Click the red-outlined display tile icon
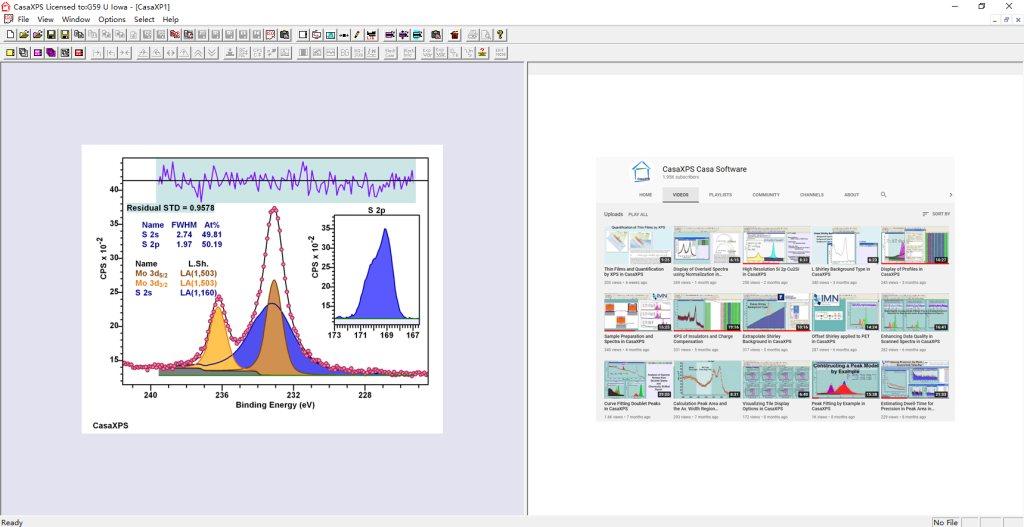1024x527 pixels. tap(317, 35)
